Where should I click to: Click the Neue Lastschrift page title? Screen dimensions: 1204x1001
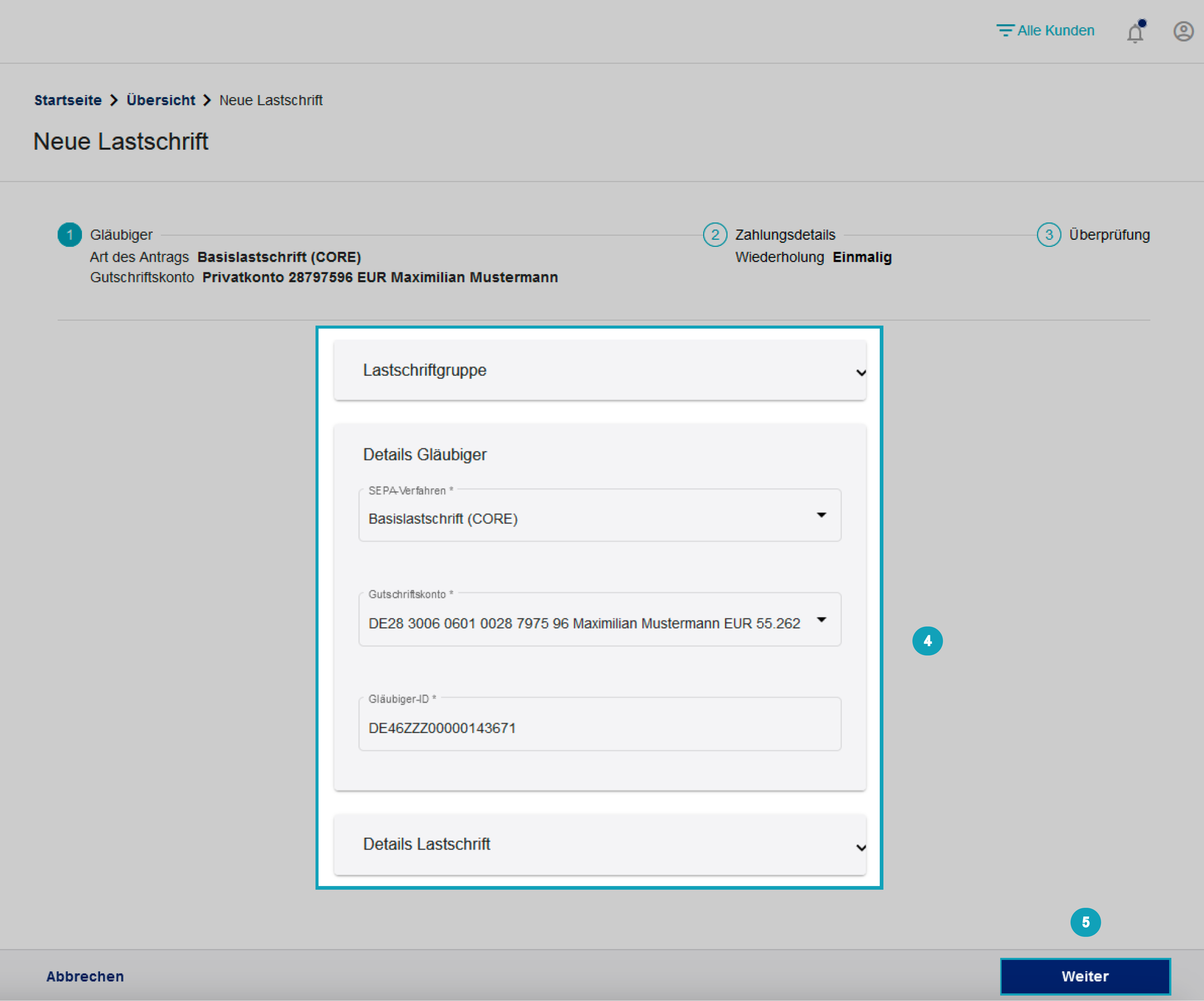(x=120, y=142)
